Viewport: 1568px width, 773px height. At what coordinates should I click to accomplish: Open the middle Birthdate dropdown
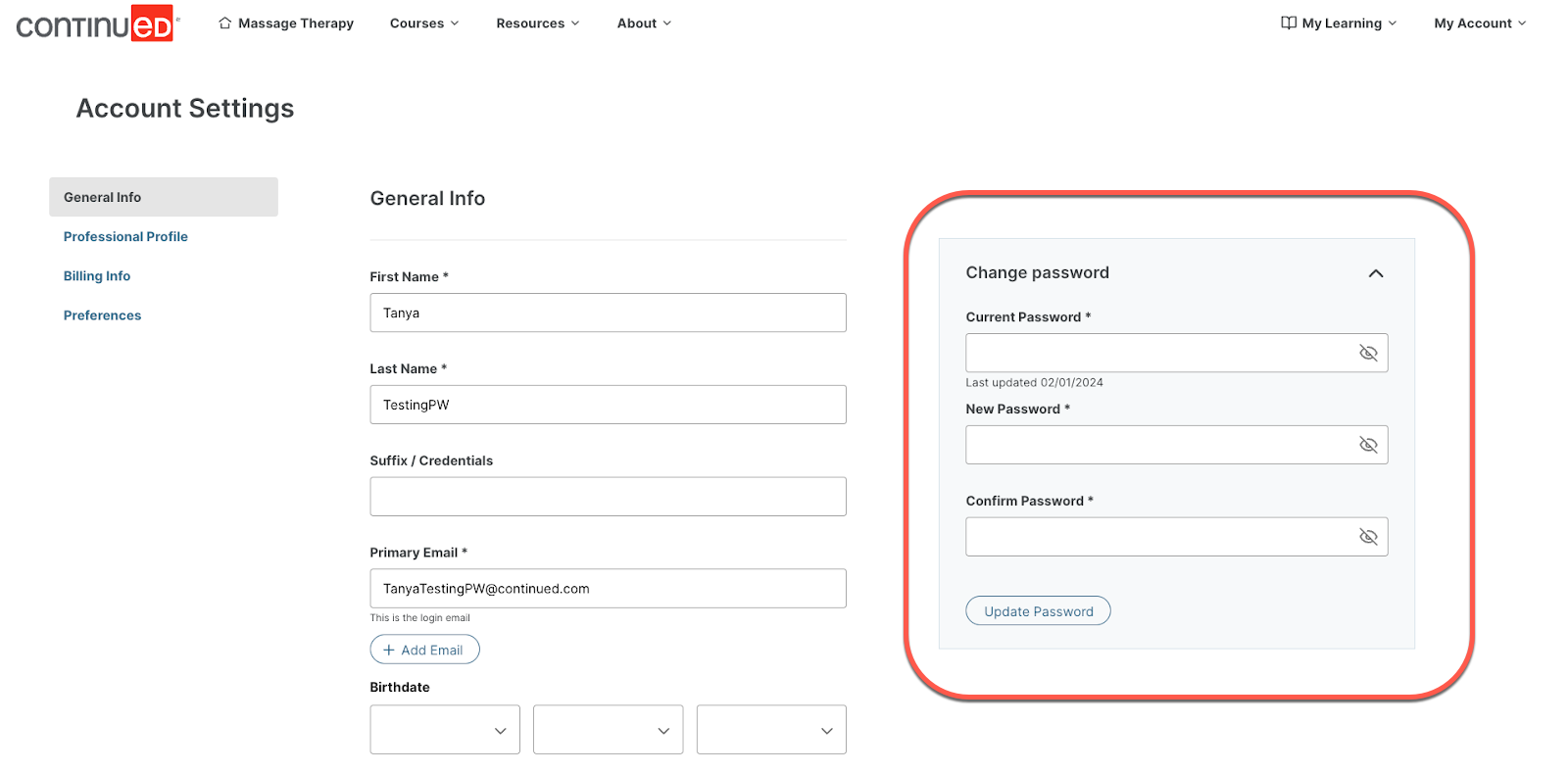[608, 730]
